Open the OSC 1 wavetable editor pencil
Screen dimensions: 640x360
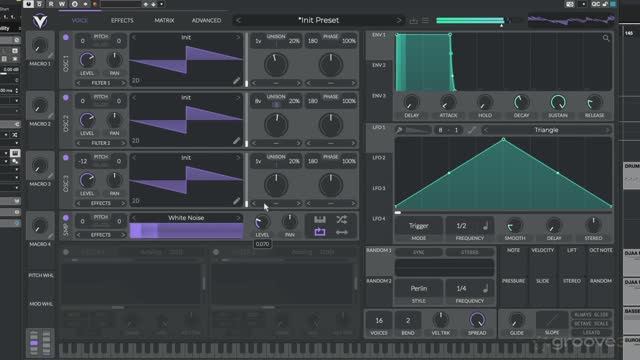click(236, 81)
